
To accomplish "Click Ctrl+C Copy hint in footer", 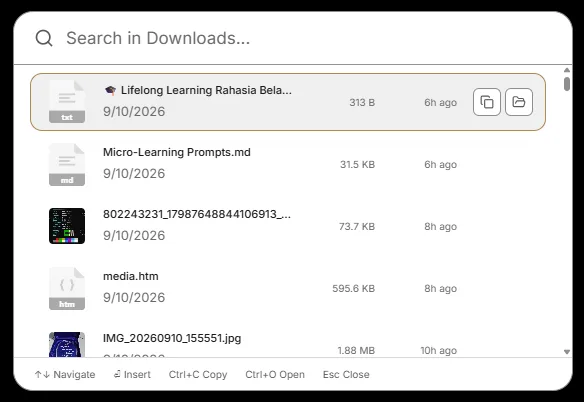I will tap(198, 374).
